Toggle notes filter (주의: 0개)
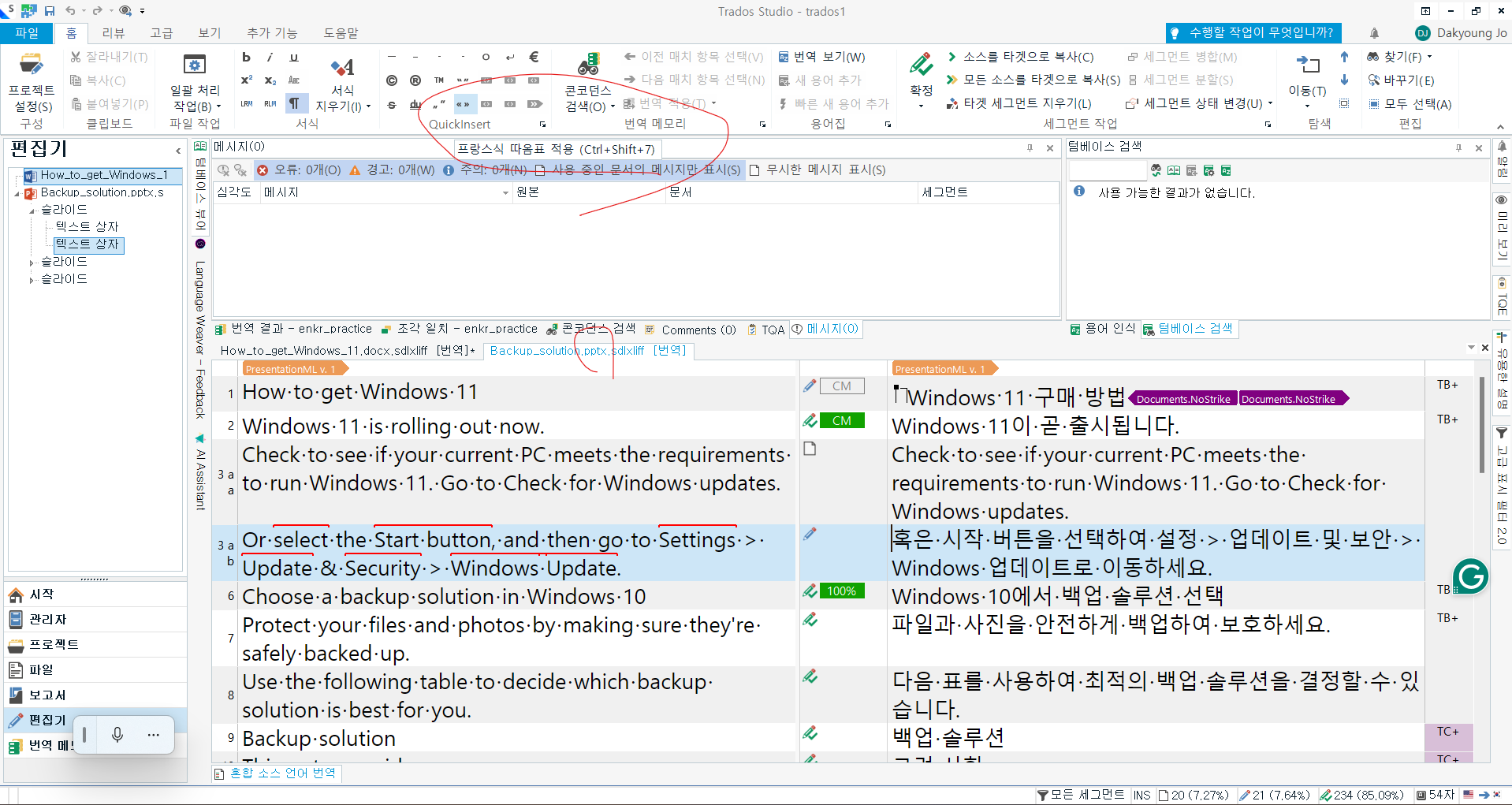The image size is (1512, 805). tap(485, 170)
